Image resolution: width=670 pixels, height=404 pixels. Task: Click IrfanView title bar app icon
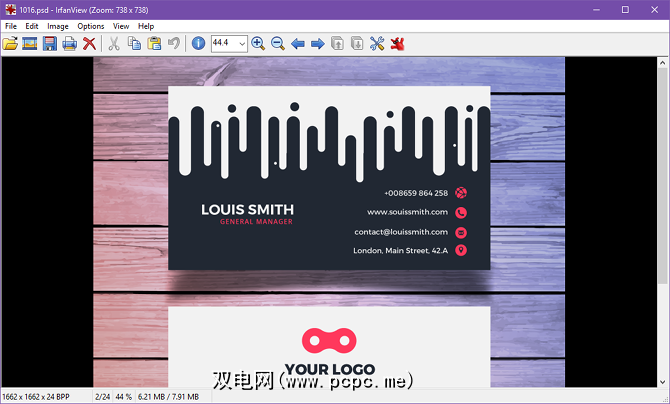[x=11, y=9]
